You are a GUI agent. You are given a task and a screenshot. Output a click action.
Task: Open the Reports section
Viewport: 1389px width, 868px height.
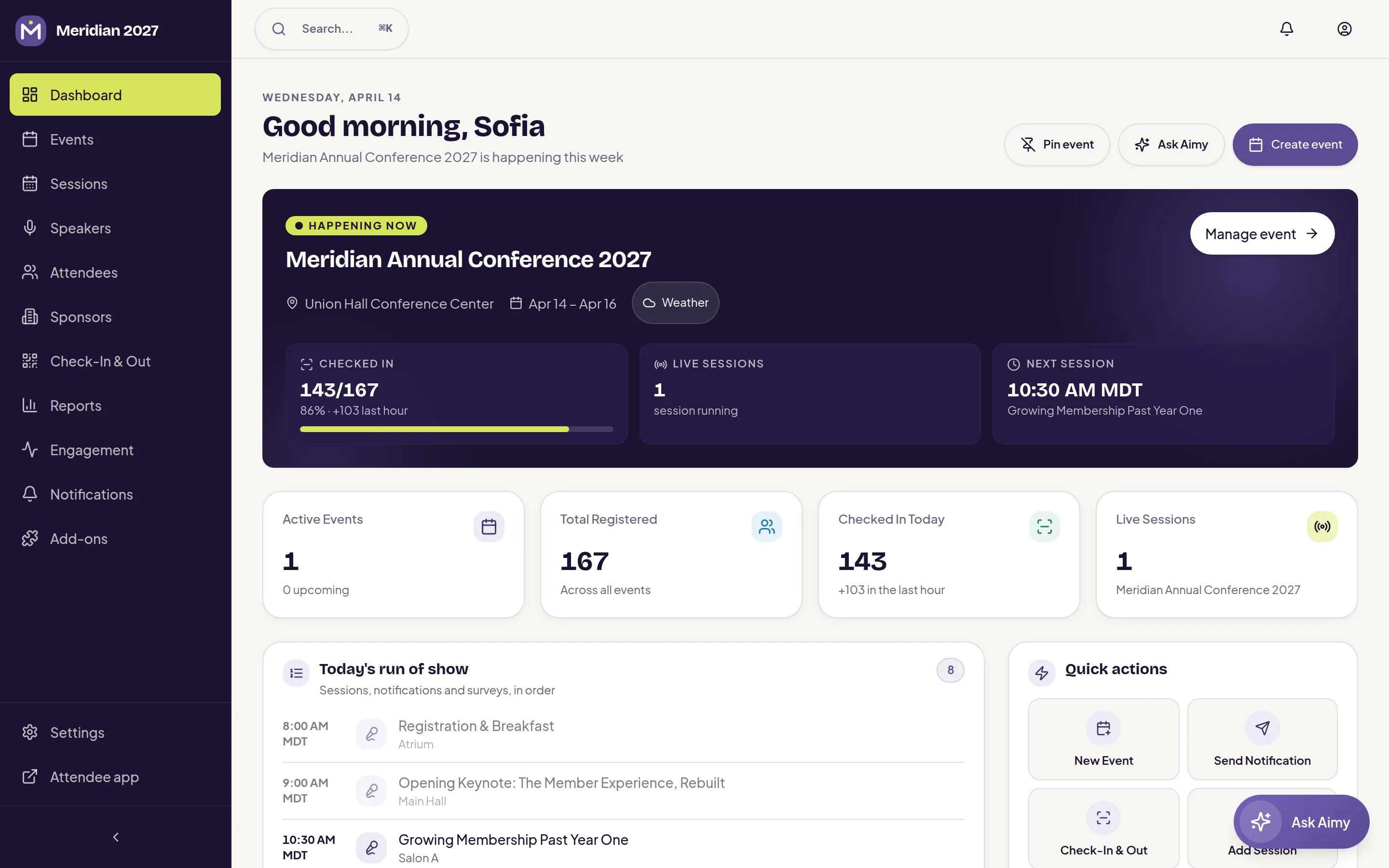click(115, 406)
